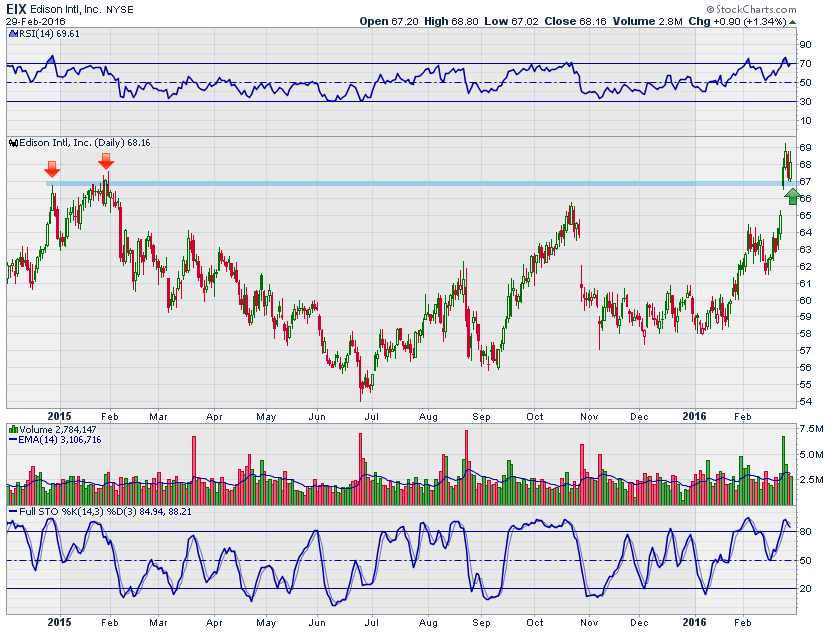Click the 30 level on RSI scale
831x632 pixels.
(x=806, y=102)
